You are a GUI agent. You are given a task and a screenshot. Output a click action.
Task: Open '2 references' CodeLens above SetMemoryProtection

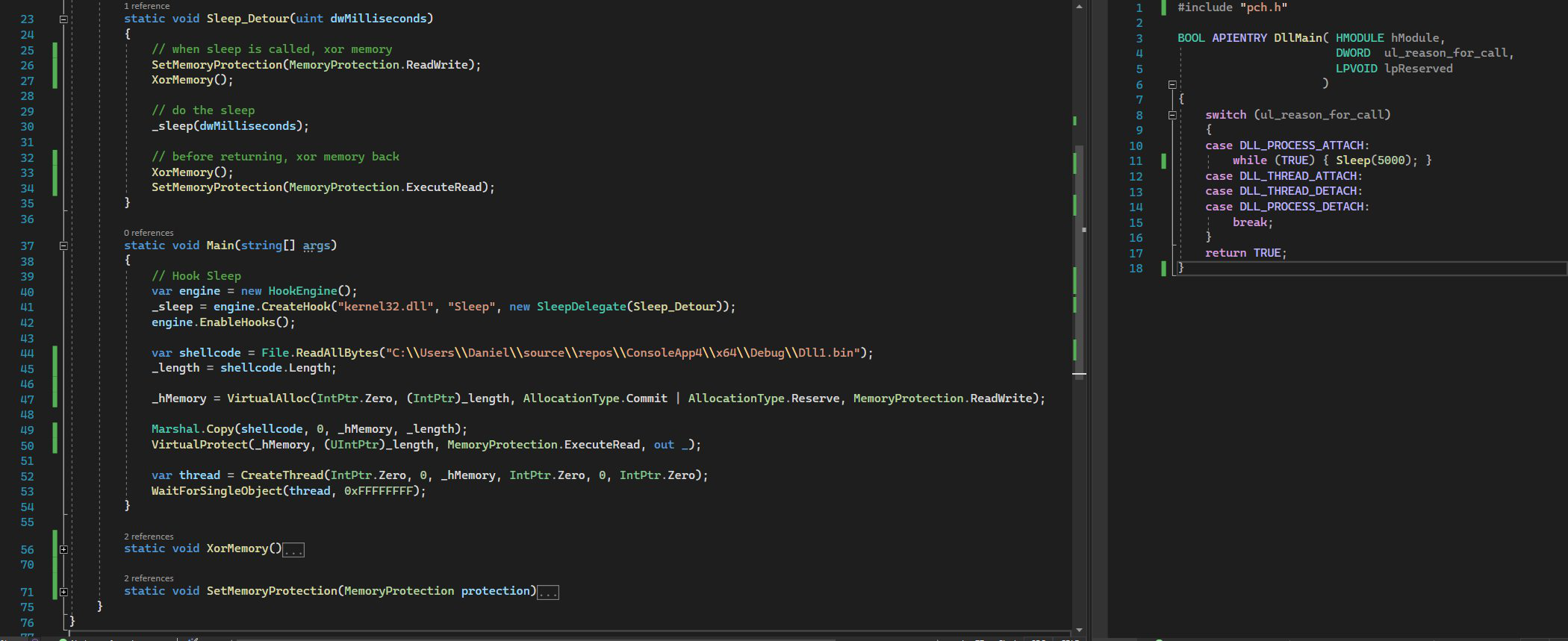pos(149,578)
